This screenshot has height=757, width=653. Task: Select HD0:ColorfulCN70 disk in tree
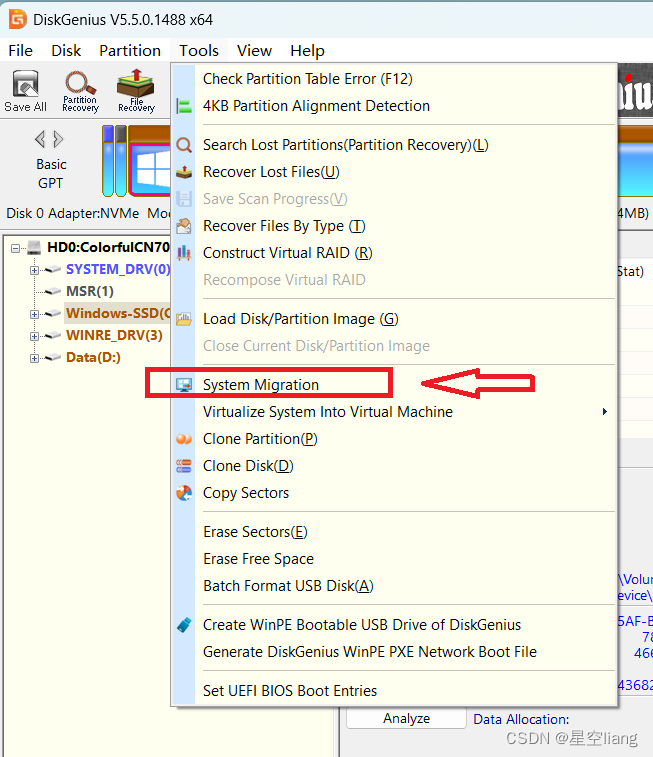(x=109, y=247)
